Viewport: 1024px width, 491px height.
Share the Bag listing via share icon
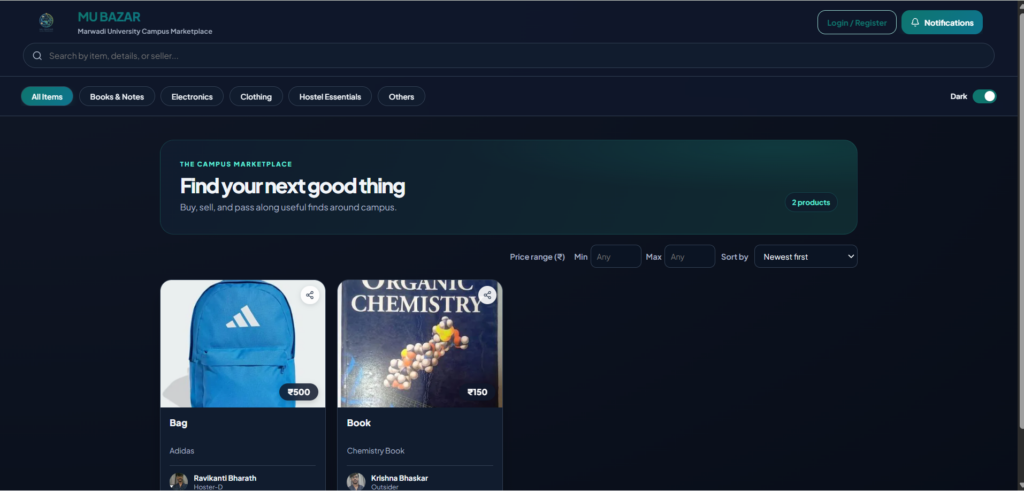pyautogui.click(x=310, y=295)
